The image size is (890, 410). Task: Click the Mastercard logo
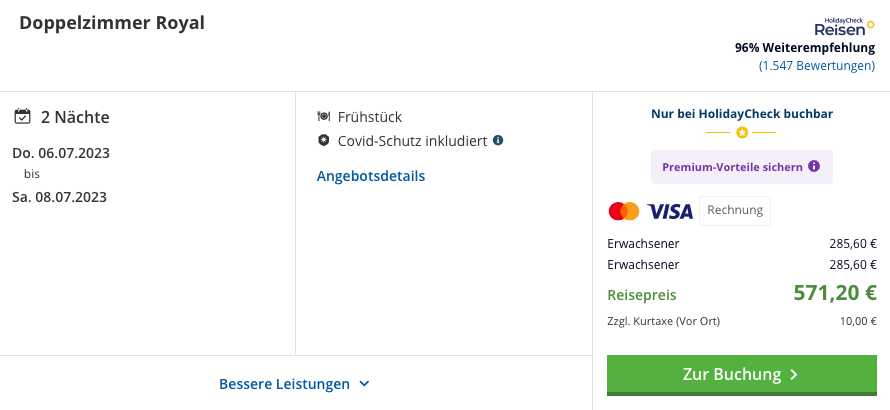pyautogui.click(x=624, y=211)
